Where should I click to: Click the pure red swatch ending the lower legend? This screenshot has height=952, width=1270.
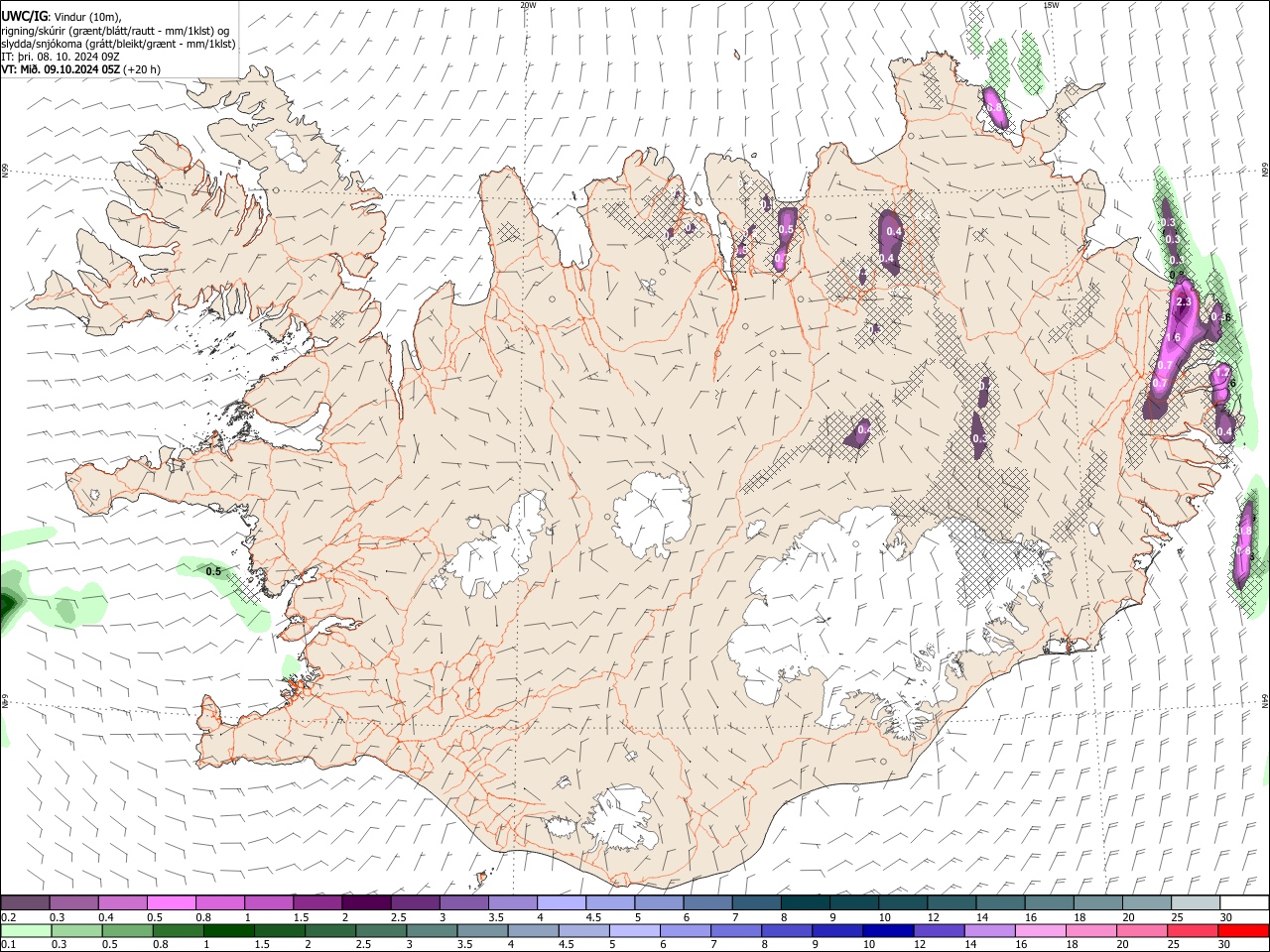(x=1243, y=930)
